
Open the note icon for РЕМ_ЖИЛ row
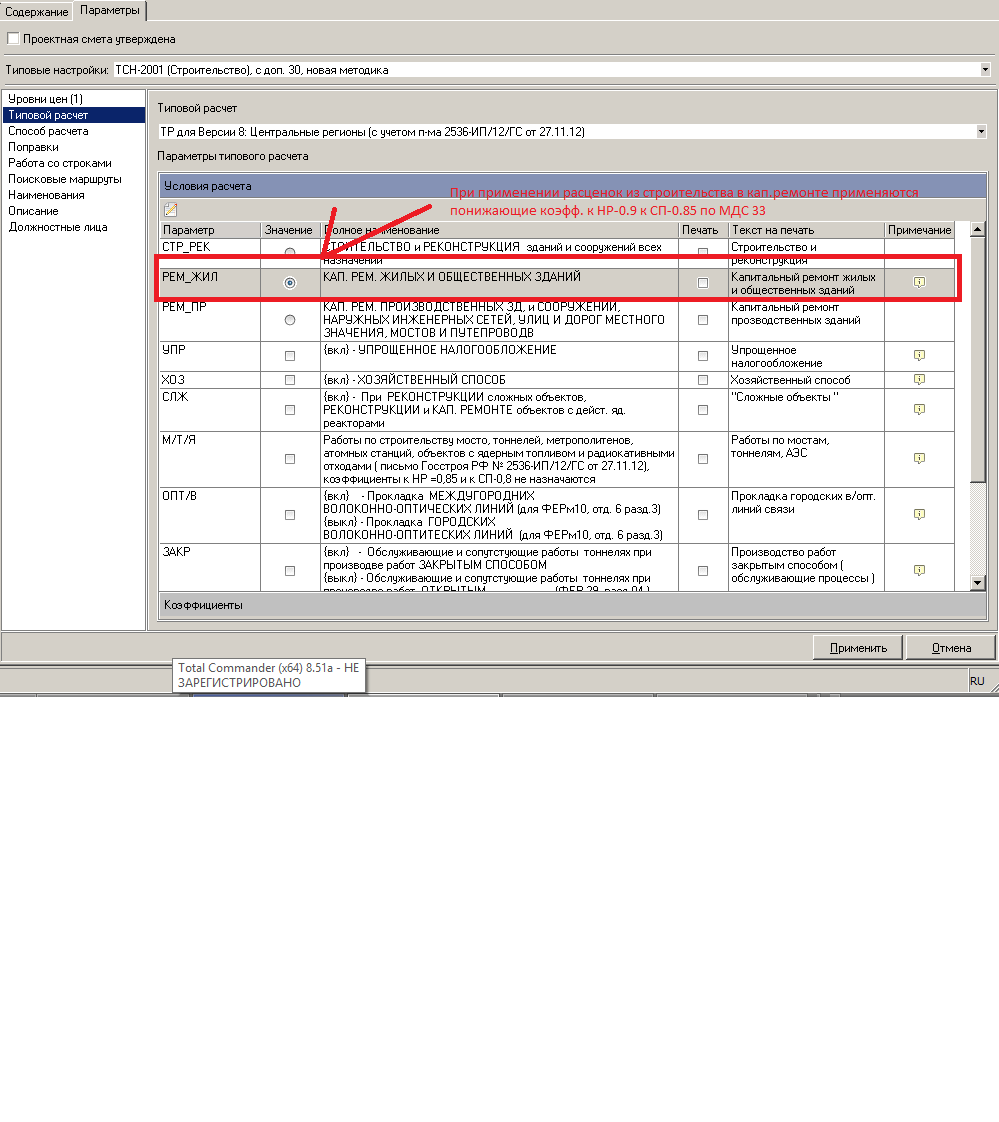click(919, 283)
